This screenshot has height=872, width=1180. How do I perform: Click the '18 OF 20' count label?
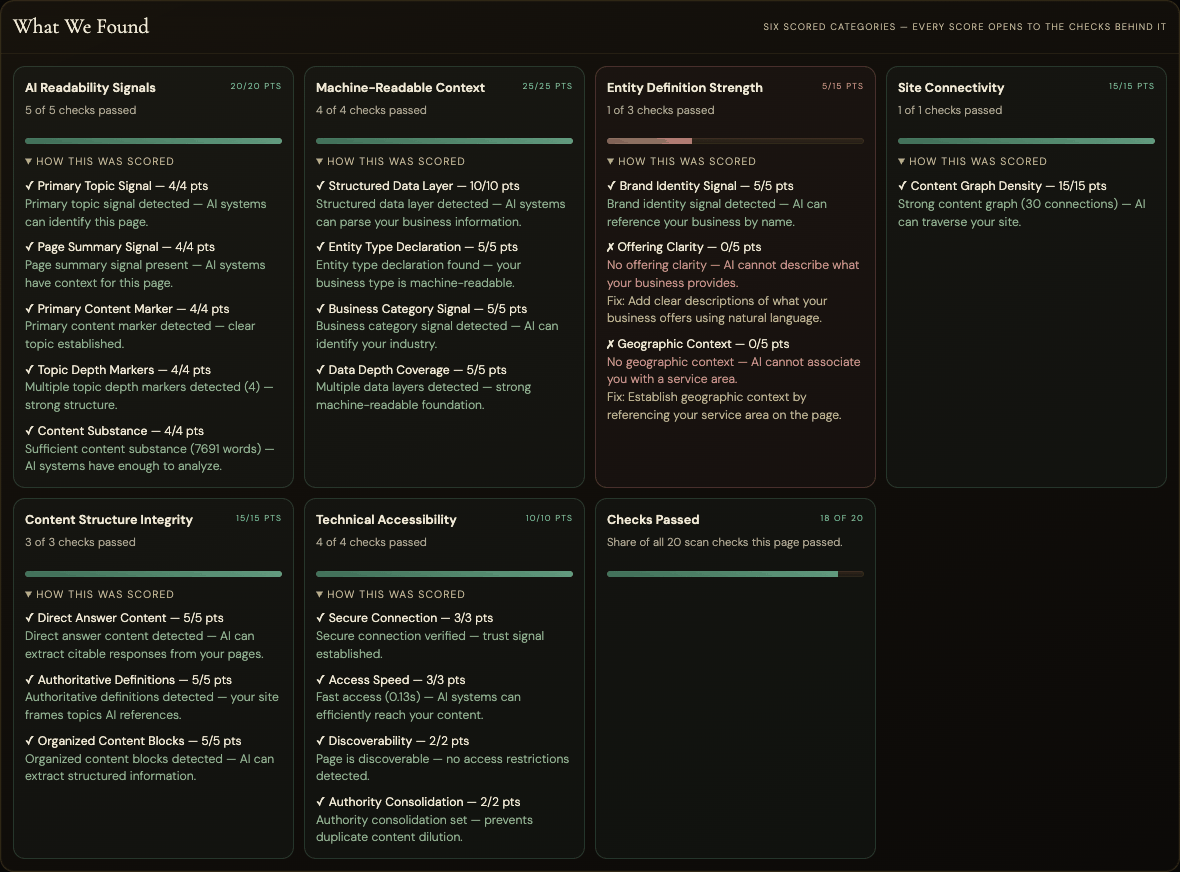[841, 518]
